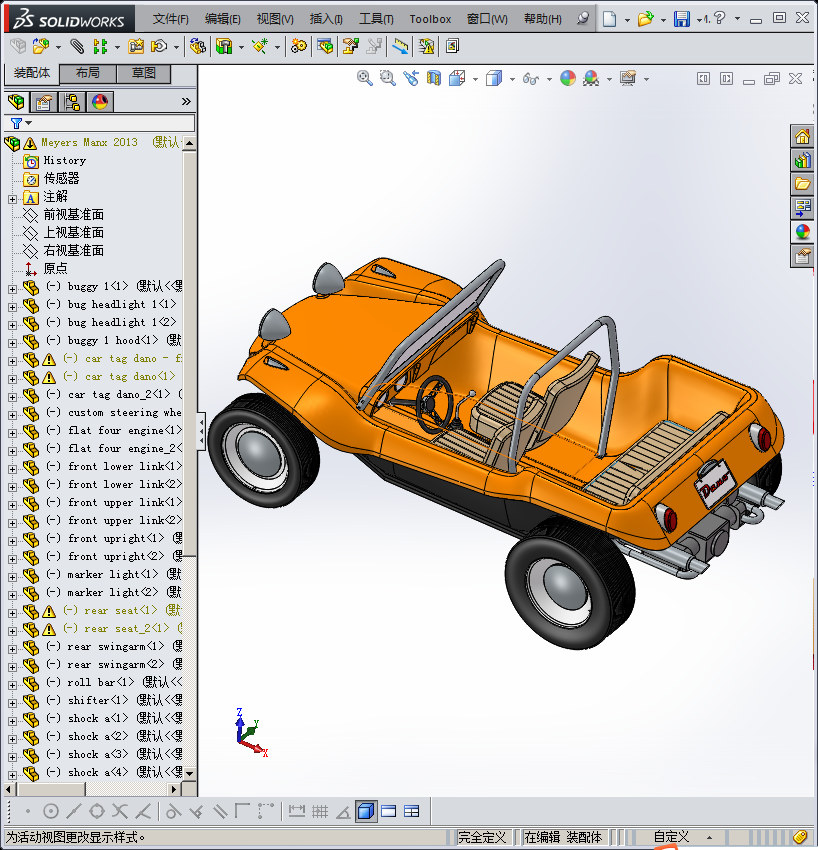Click the Edit Appearance color ball icon
Viewport: 818px width, 850px height.
tap(567, 78)
